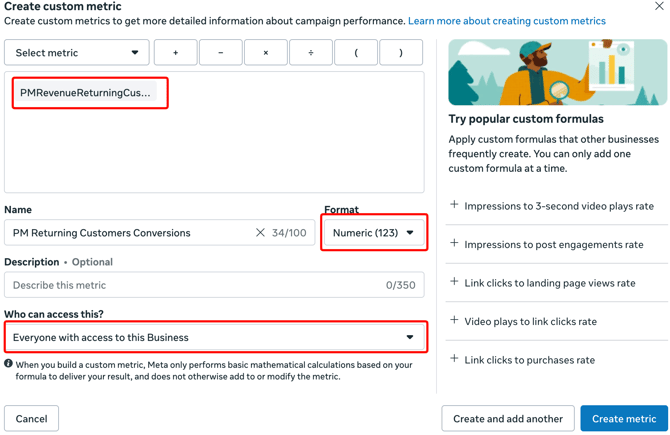
Task: Add Impressions to 3-second video plays rate
Action: tap(557, 206)
